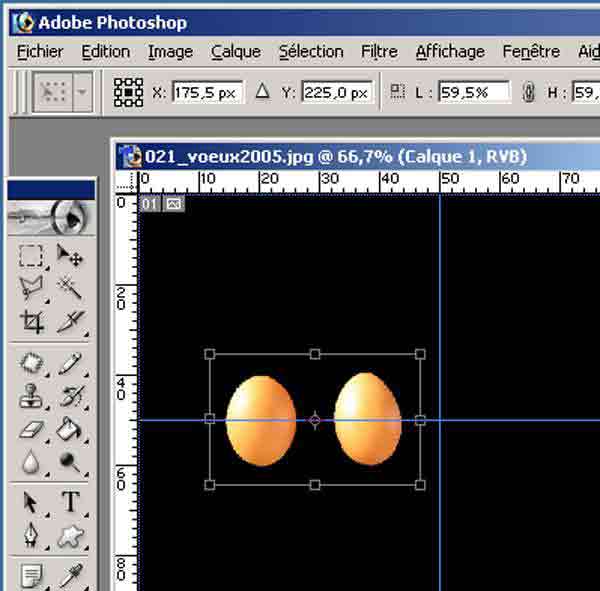Toggle the maintain aspect ratio chain link
Screen dimensions: 600x591
[528, 92]
